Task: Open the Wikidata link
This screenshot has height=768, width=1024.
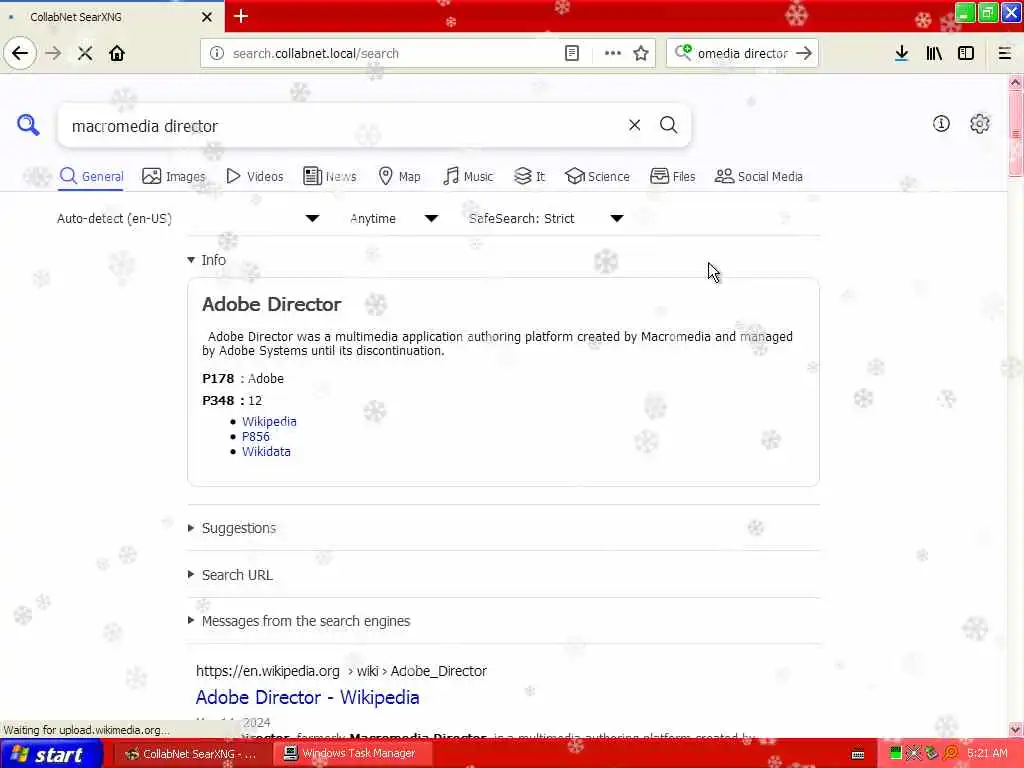Action: tap(266, 451)
